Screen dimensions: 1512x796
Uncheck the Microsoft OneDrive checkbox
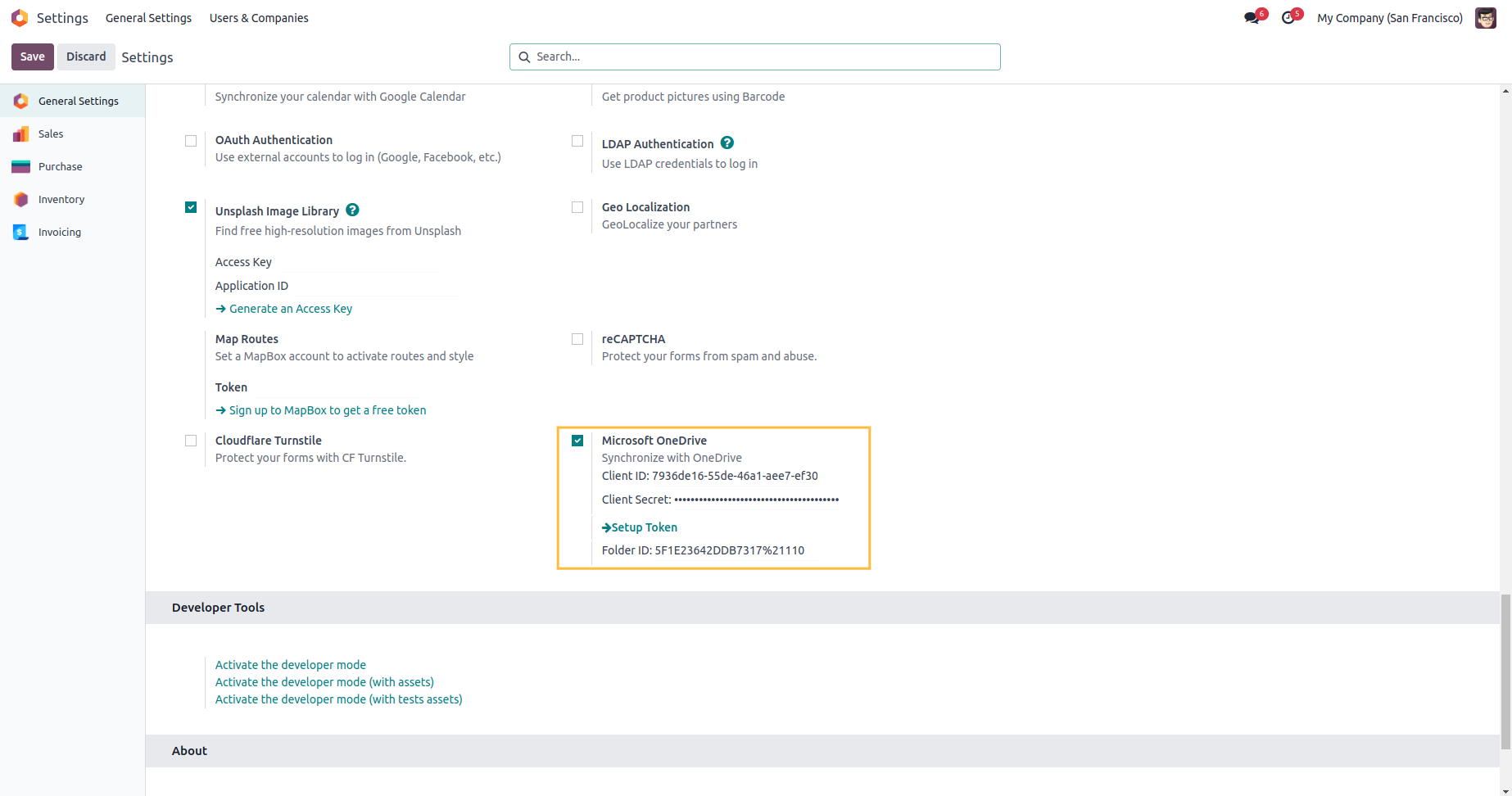point(577,441)
